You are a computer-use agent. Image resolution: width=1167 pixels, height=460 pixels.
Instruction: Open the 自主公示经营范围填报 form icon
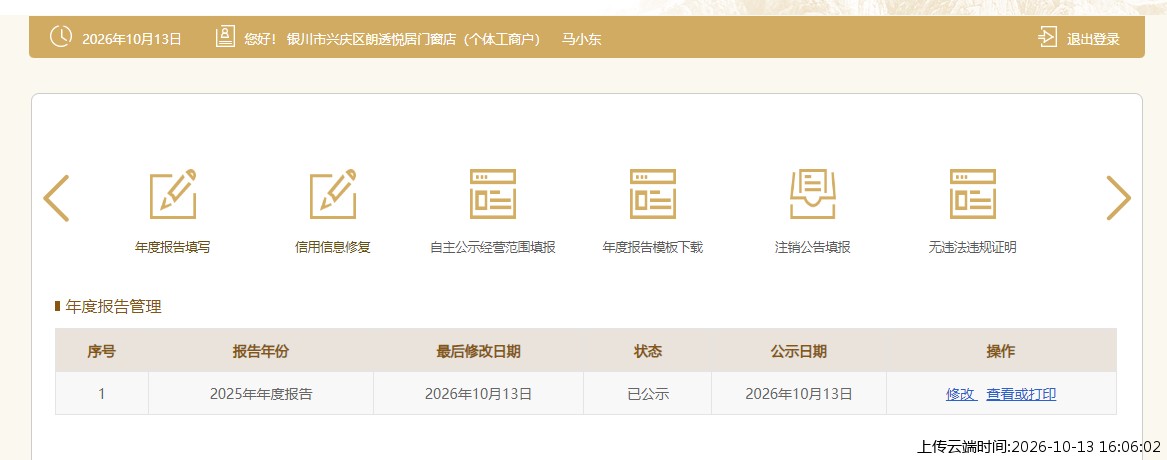(x=493, y=194)
